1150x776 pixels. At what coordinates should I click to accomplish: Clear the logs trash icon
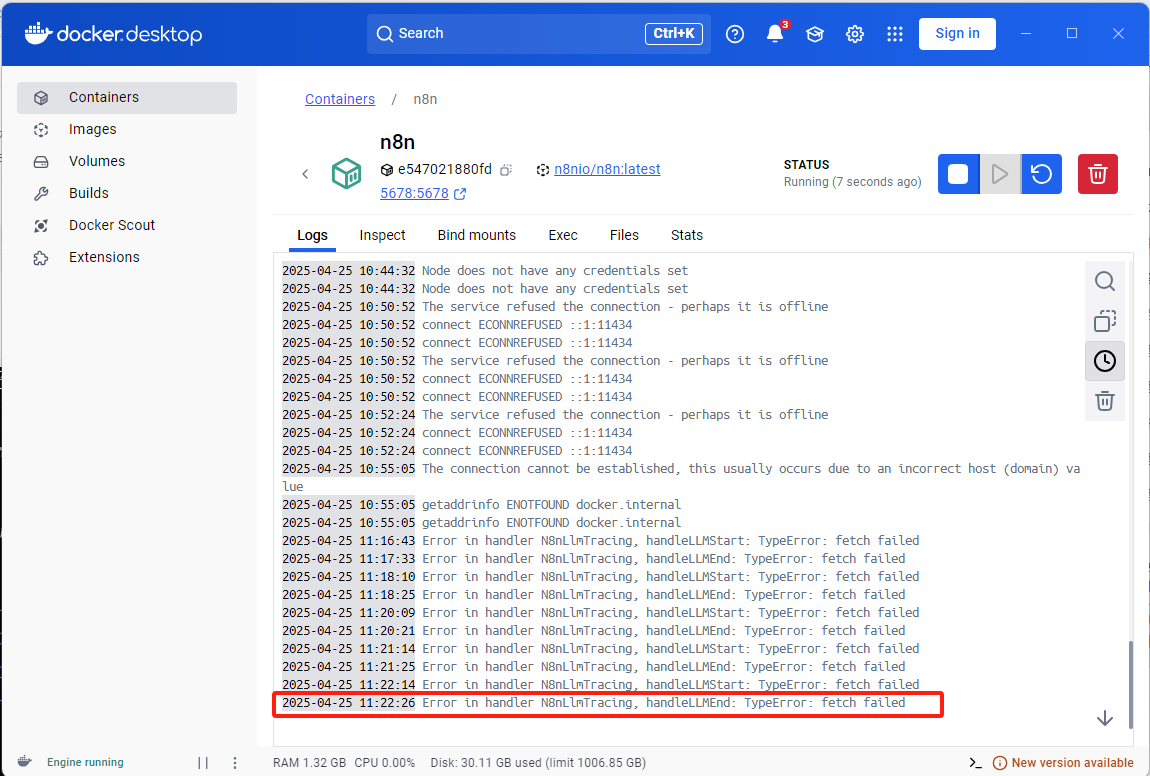point(1105,401)
